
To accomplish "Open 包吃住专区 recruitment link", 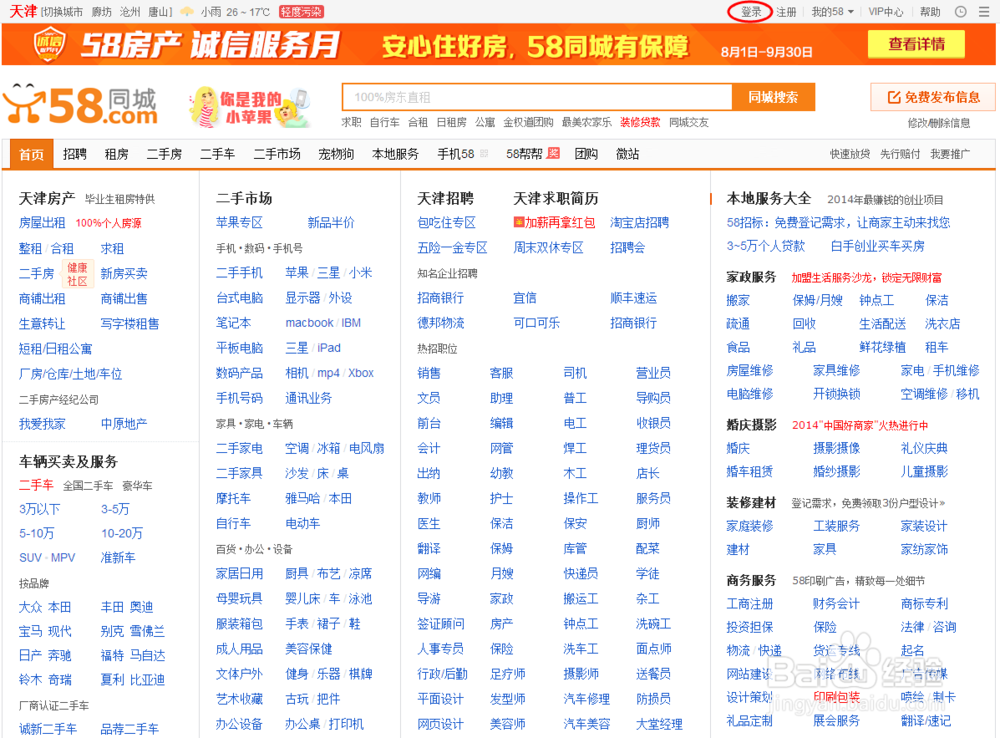I will pyautogui.click(x=446, y=223).
